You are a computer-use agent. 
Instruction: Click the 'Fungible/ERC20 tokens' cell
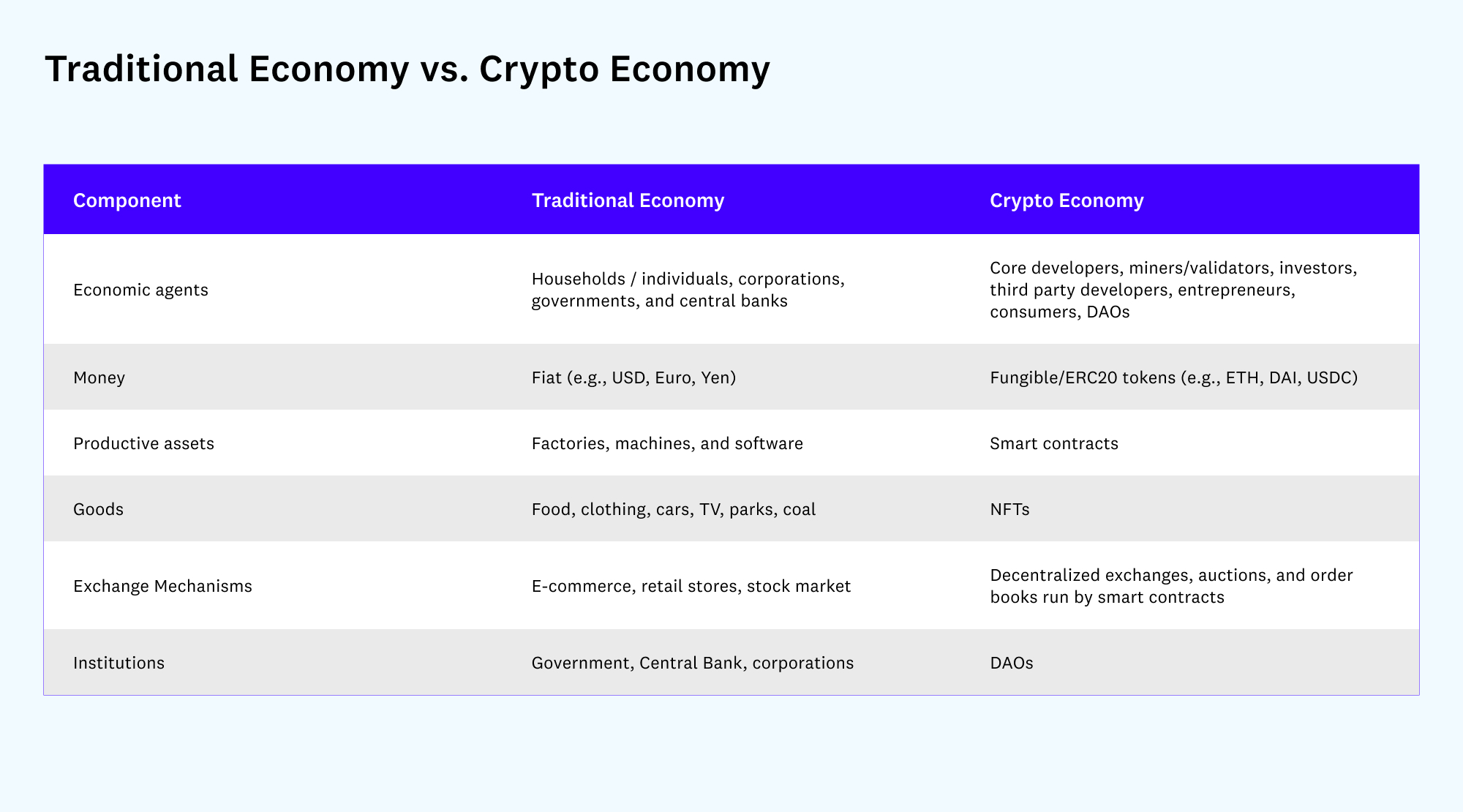(x=1173, y=377)
